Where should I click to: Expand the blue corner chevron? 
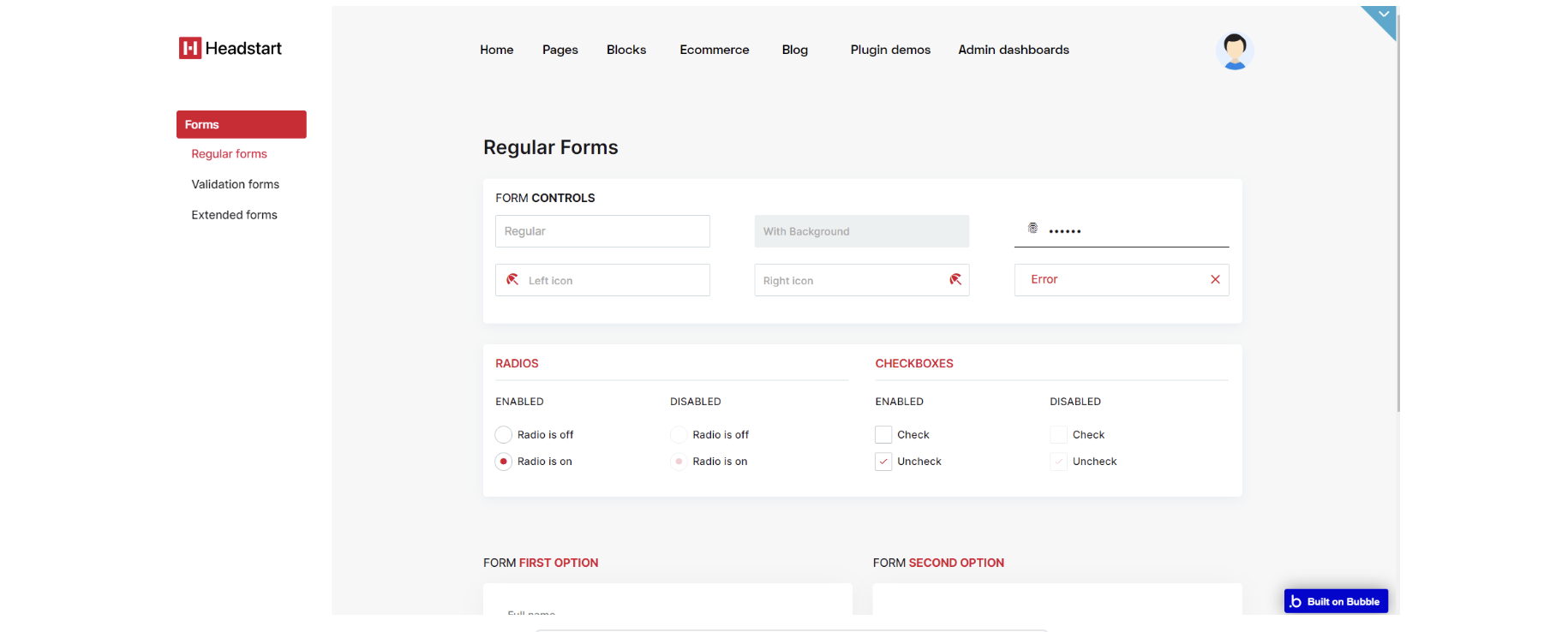(x=1383, y=15)
